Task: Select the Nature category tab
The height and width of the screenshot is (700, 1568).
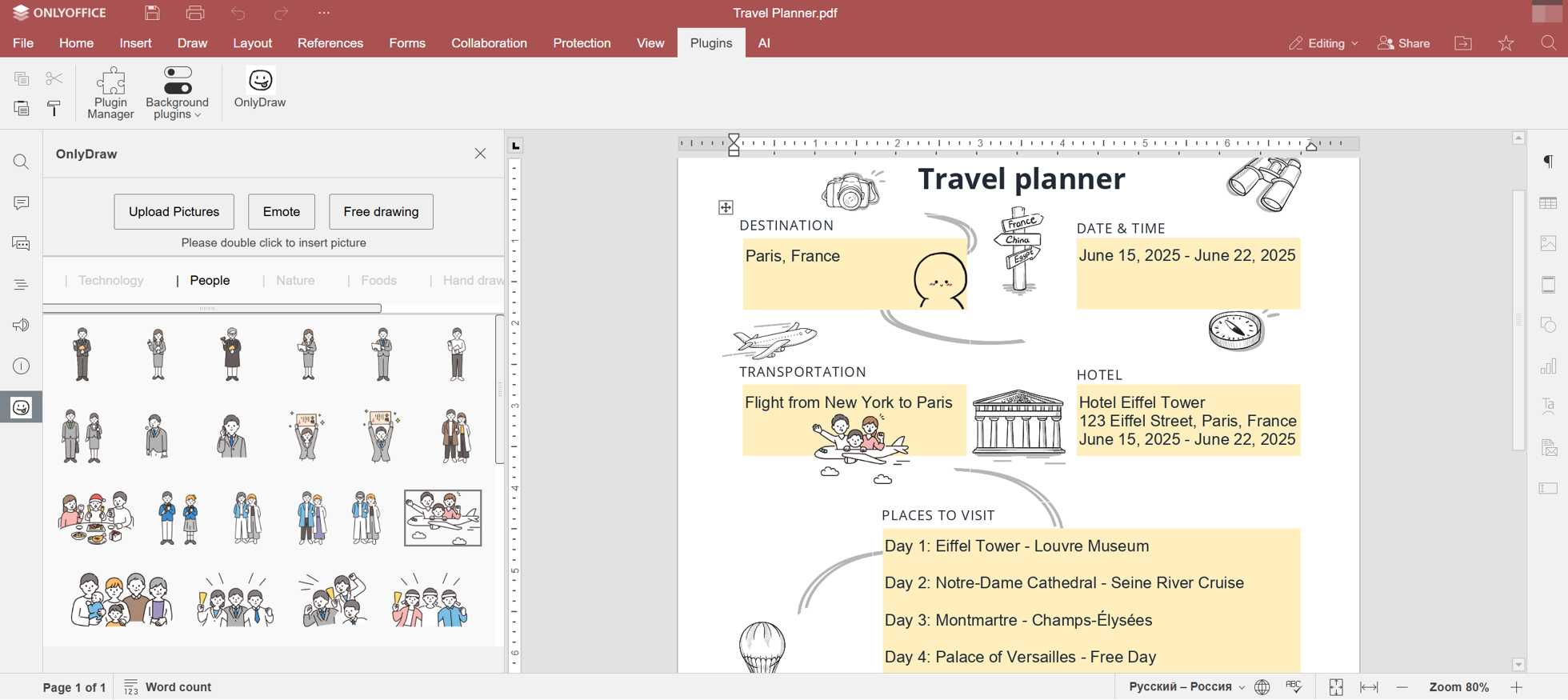Action: [x=295, y=281]
